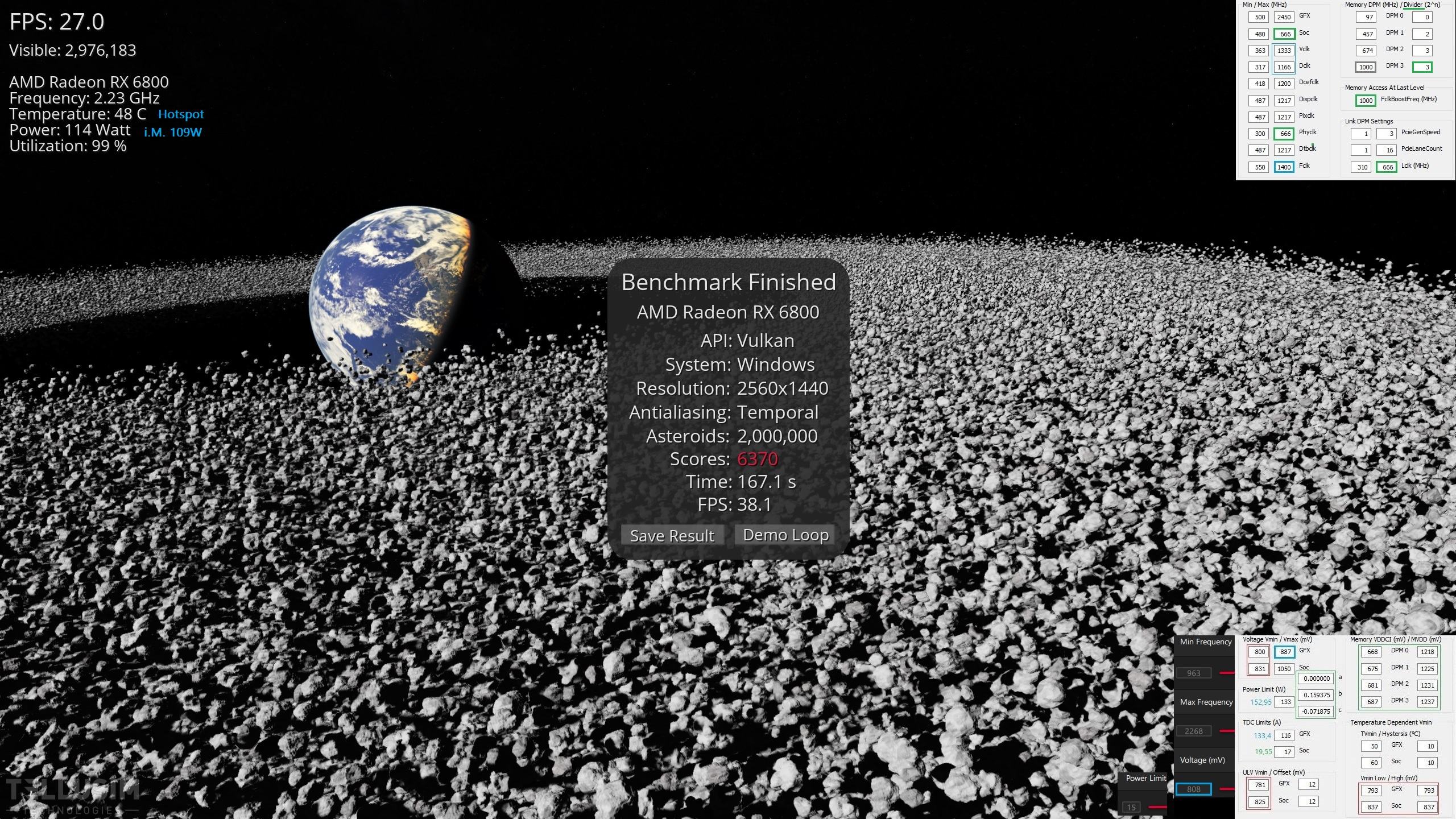Edit the Memory DPM 1 frequency field 457

tap(1366, 34)
